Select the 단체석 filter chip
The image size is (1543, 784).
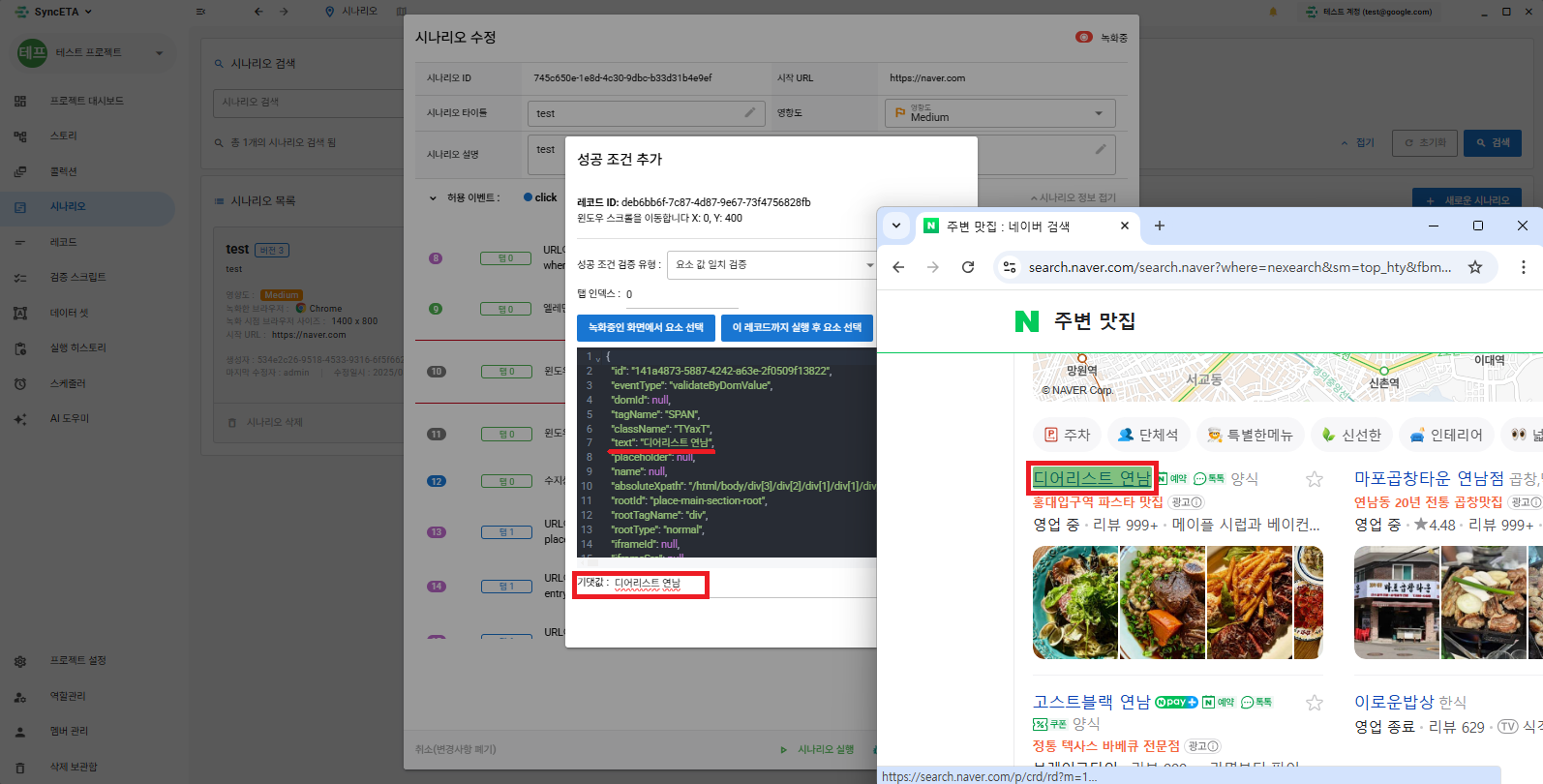tap(1148, 436)
